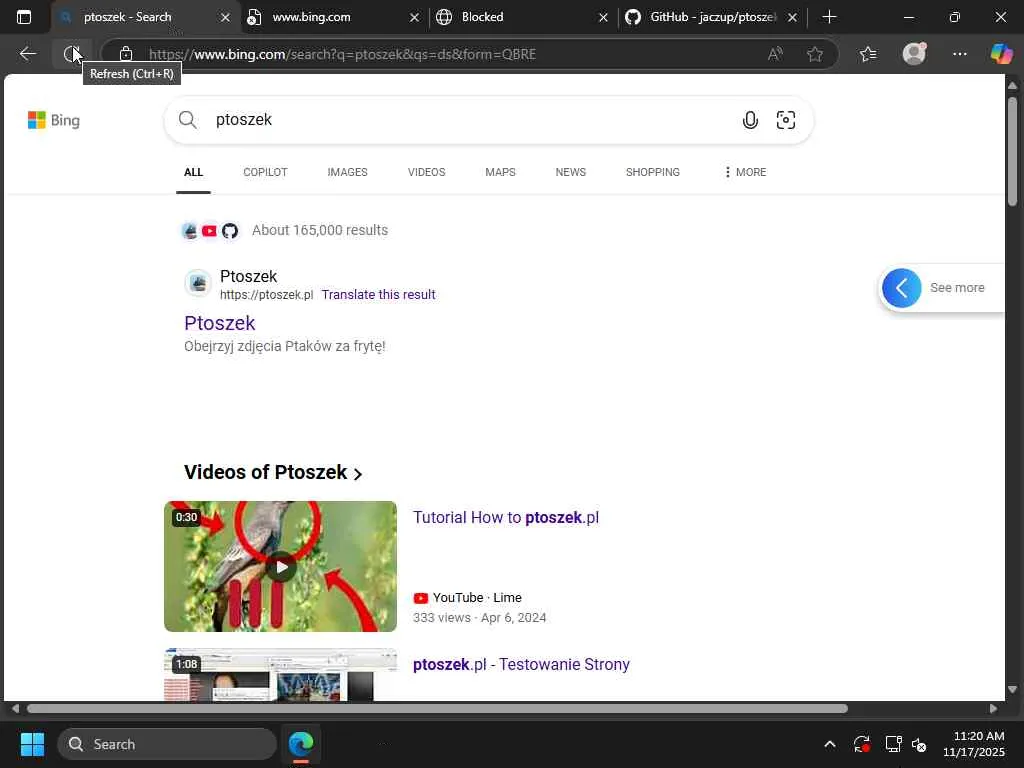Click the GitHub source icon near results count
Viewport: 1024px width, 768px height.
point(230,231)
